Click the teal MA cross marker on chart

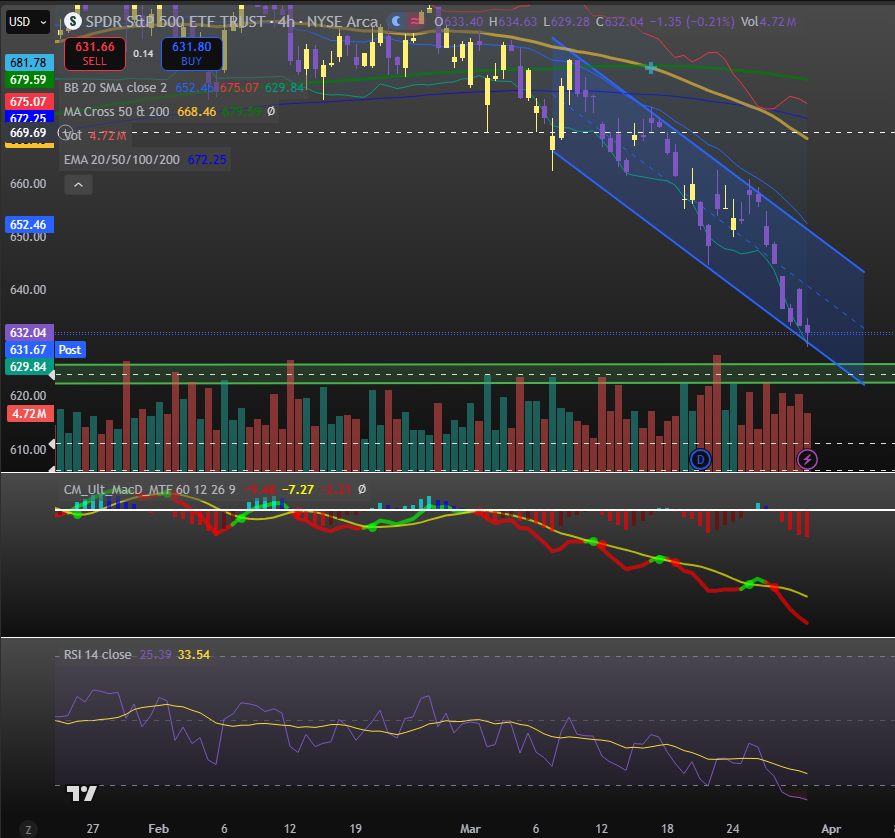click(x=651, y=69)
